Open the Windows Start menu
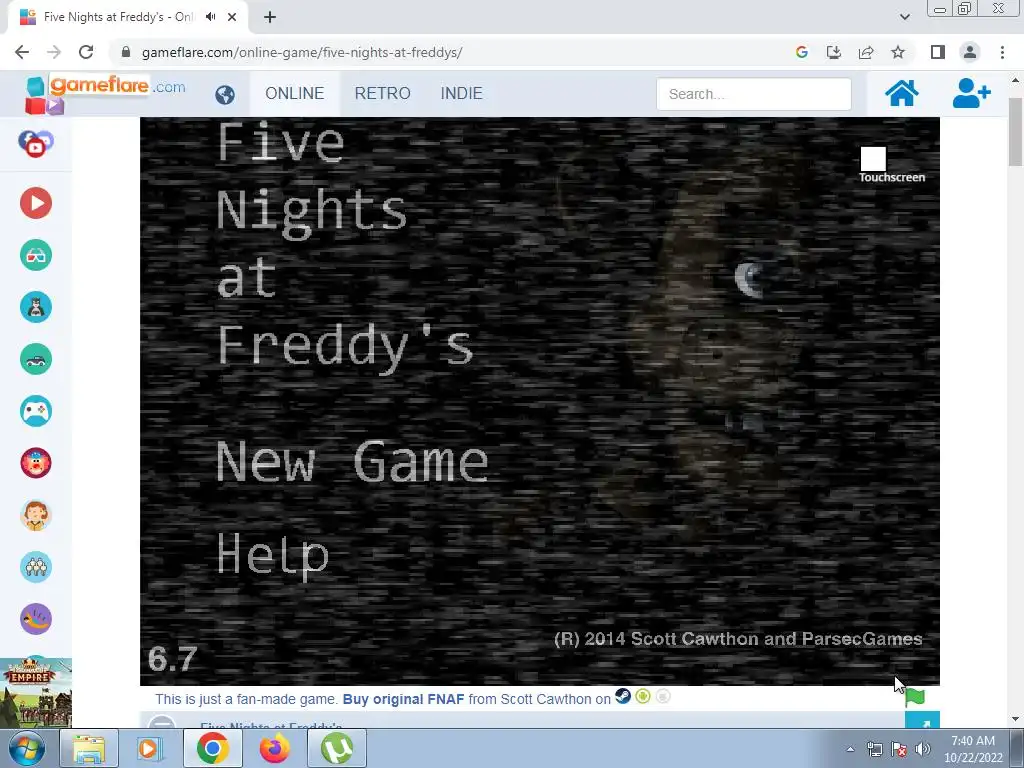Image resolution: width=1024 pixels, height=768 pixels. coord(27,748)
